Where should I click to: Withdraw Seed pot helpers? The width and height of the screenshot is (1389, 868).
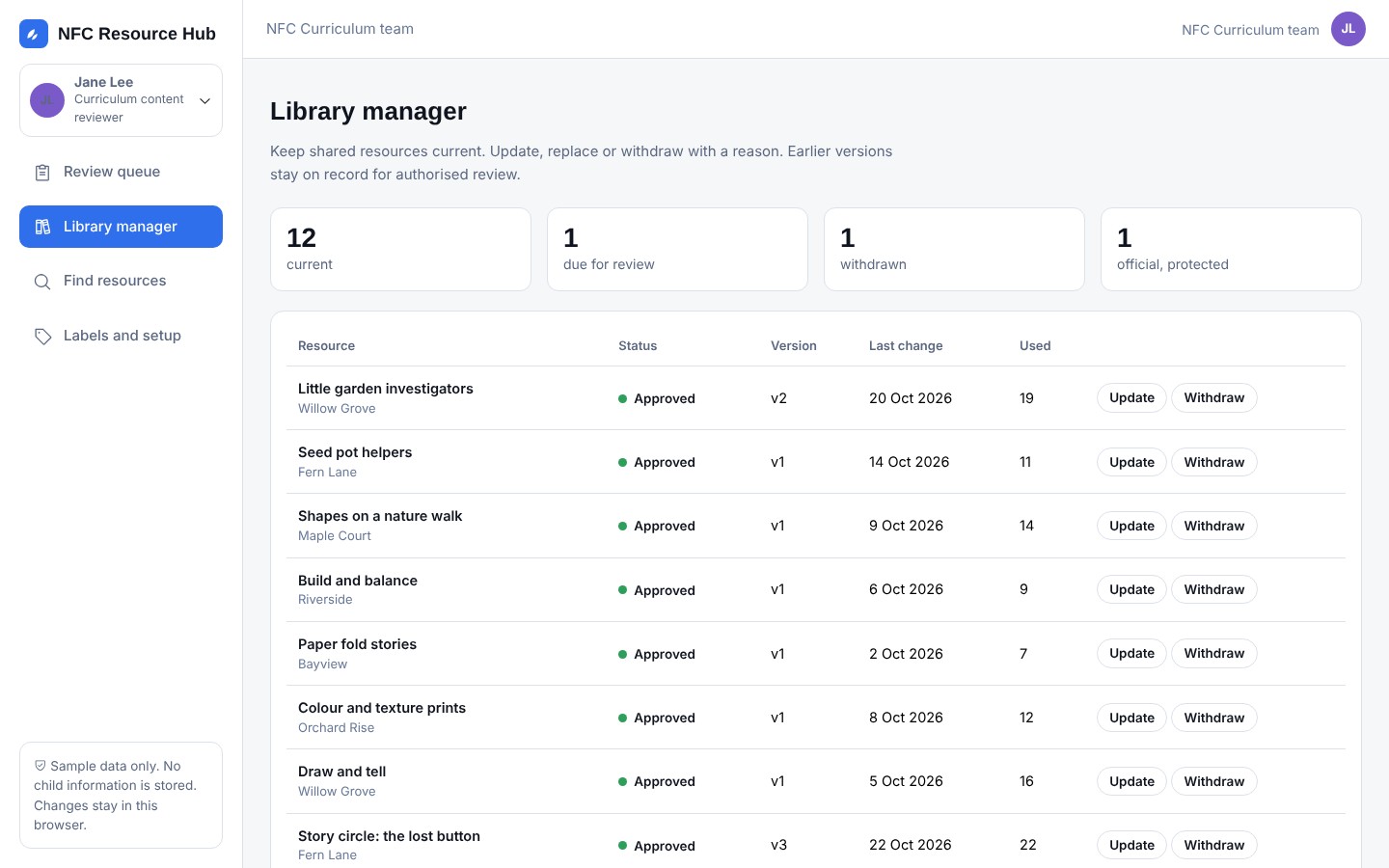click(x=1213, y=462)
